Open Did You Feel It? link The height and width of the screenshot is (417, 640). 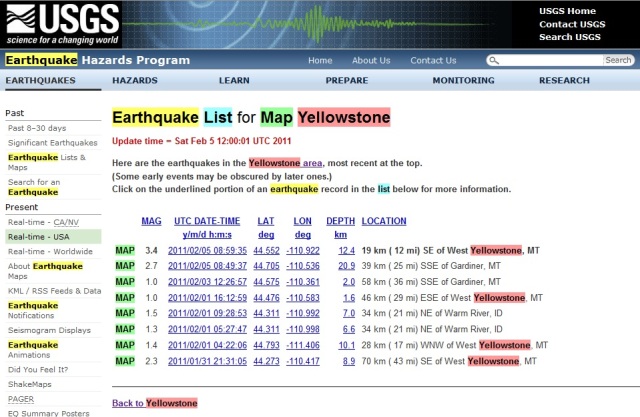(x=38, y=370)
